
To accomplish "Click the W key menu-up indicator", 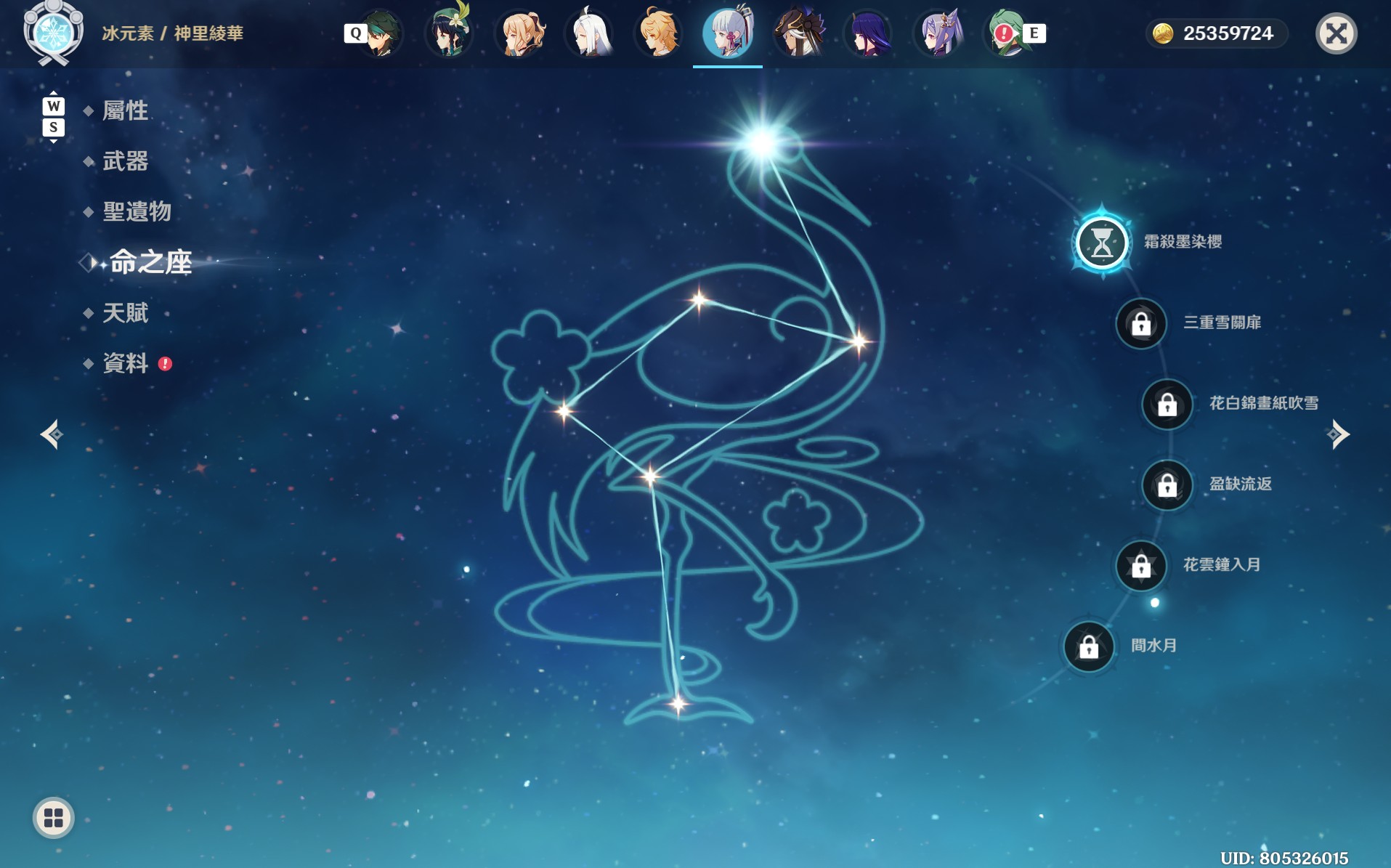I will tap(53, 106).
